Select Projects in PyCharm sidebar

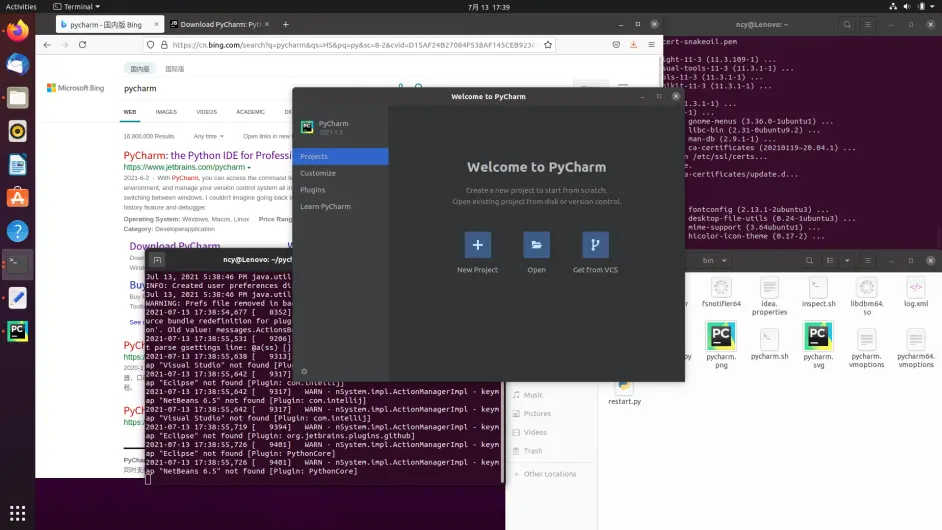[340, 156]
